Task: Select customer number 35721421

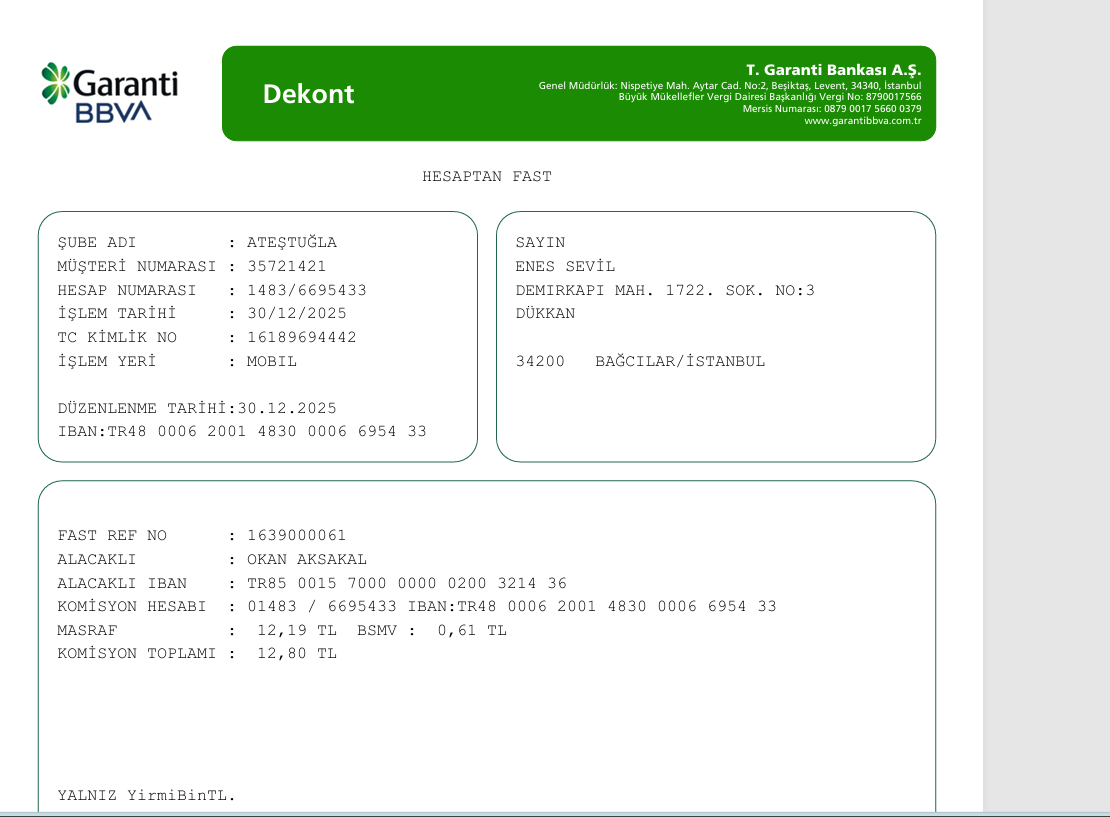Action: [x=287, y=266]
